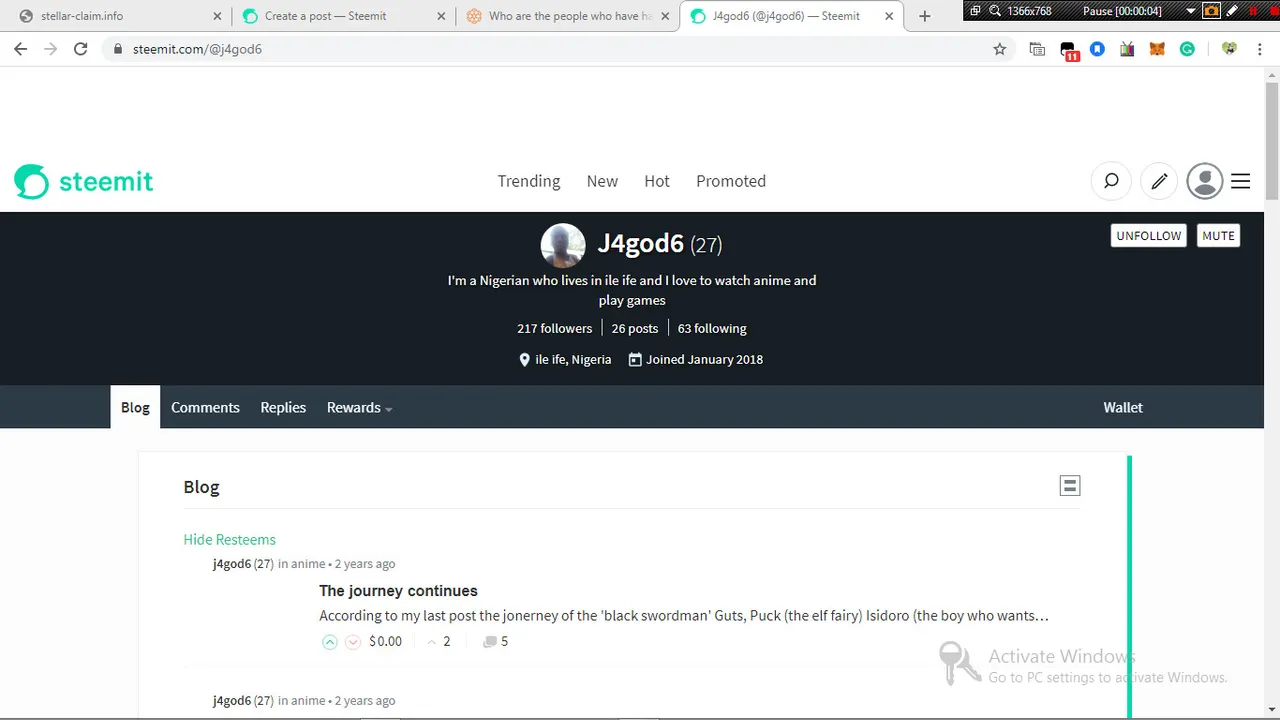Go back to previous page
Screen dimensions: 1280x720
21,49
